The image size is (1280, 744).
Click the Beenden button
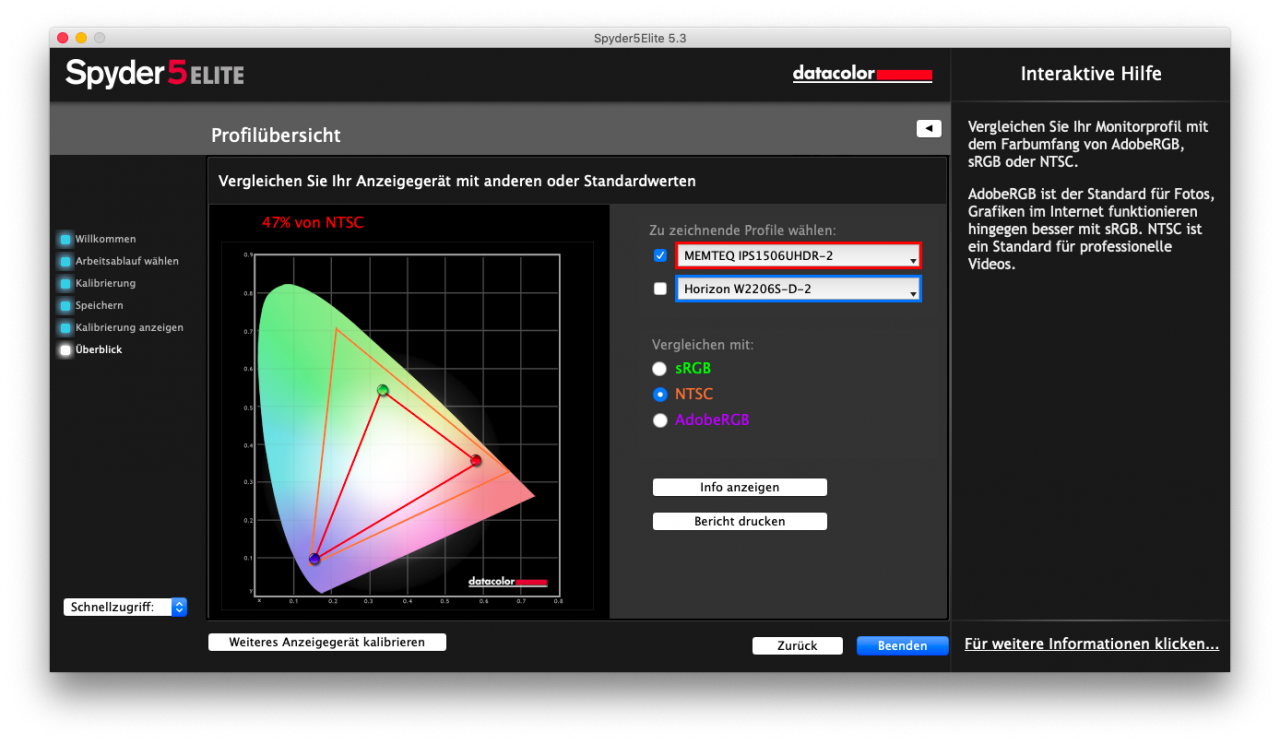pyautogui.click(x=902, y=646)
